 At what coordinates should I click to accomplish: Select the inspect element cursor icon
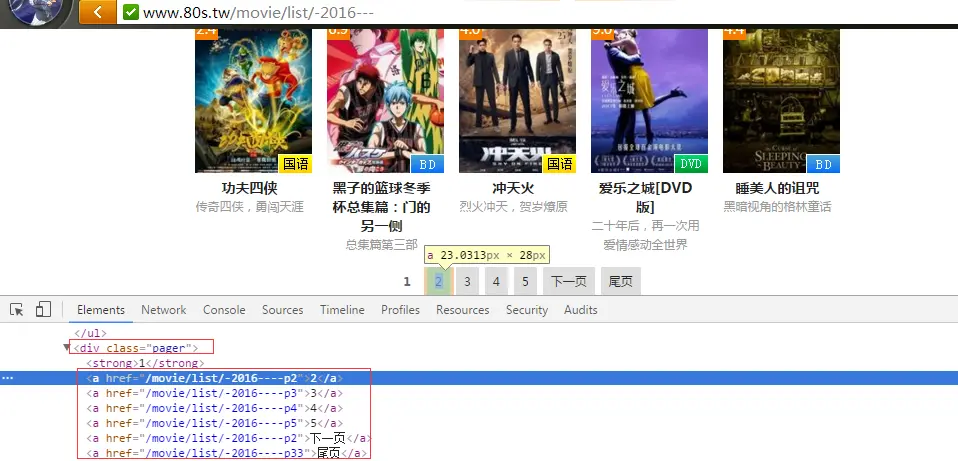click(17, 310)
